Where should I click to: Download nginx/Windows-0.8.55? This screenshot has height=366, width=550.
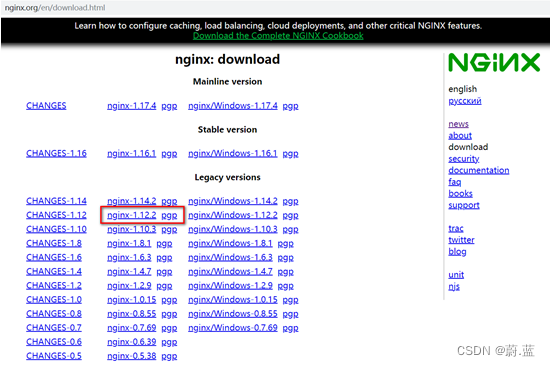[233, 313]
